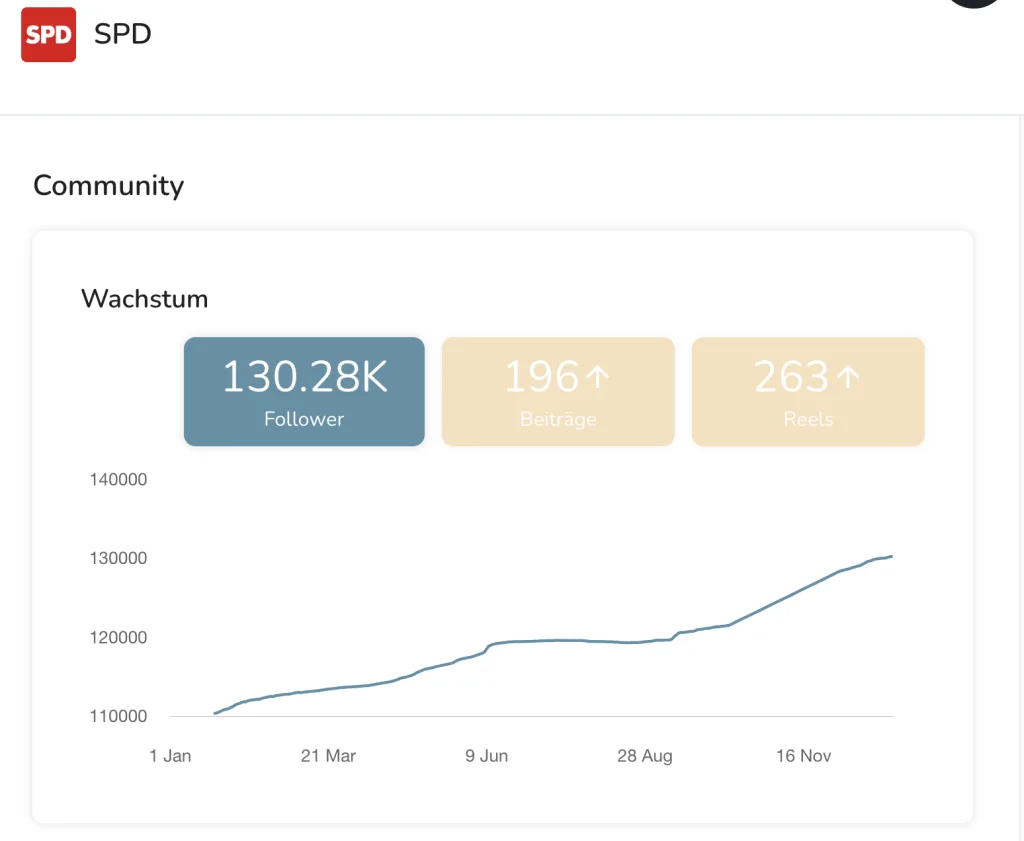The height and width of the screenshot is (841, 1024).
Task: Click the 120000 y-axis label
Action: click(118, 637)
